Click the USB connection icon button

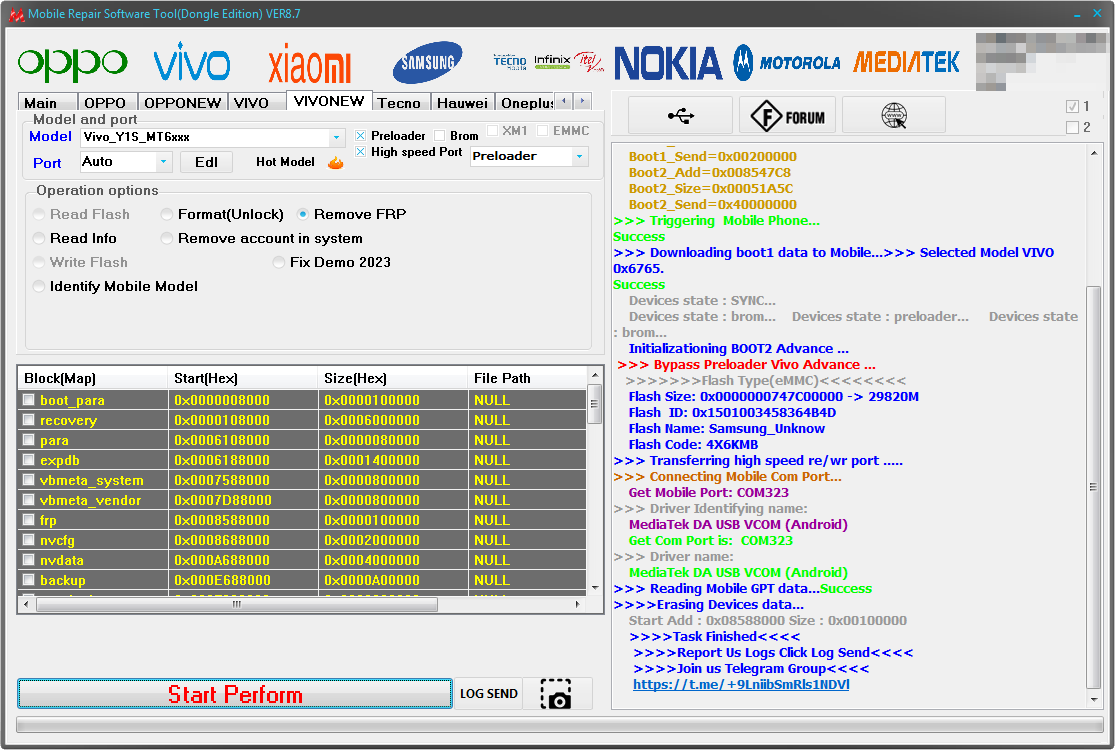coord(681,115)
